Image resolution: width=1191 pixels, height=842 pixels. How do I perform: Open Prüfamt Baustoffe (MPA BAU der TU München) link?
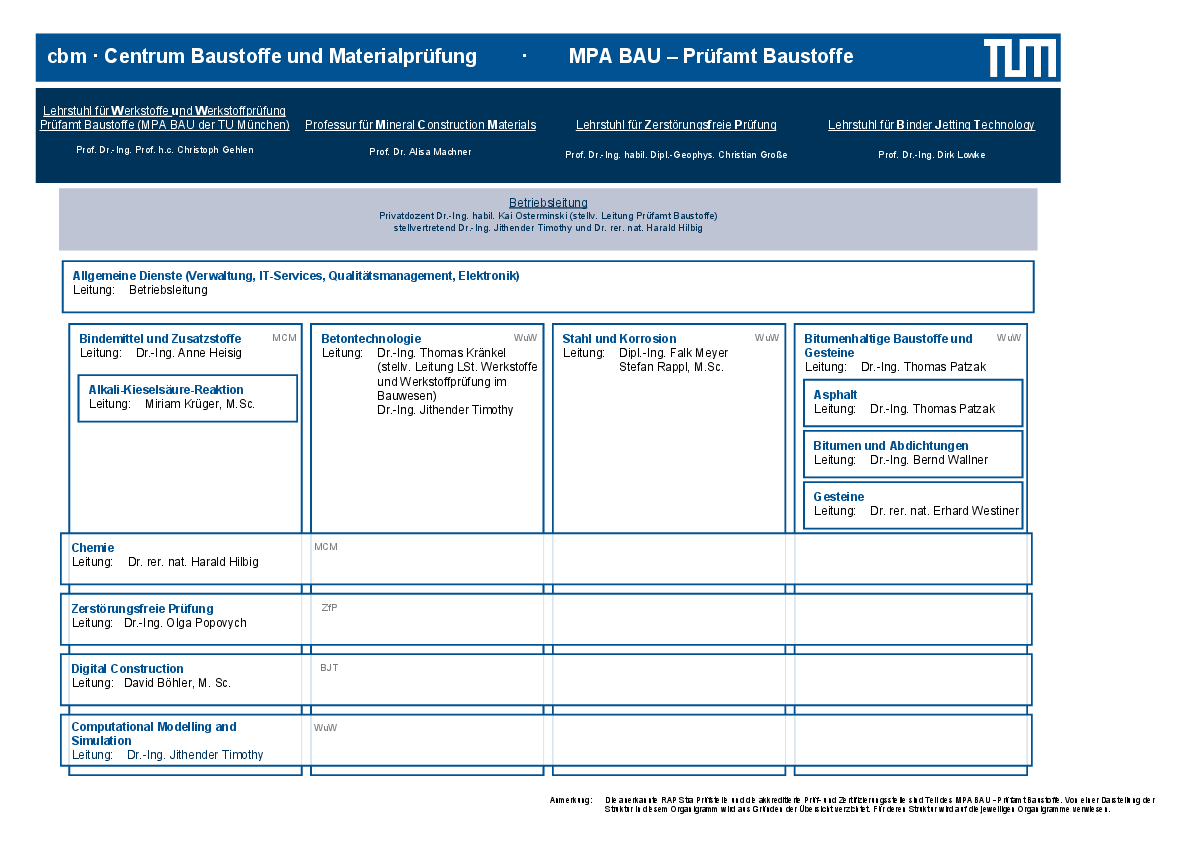click(x=165, y=125)
